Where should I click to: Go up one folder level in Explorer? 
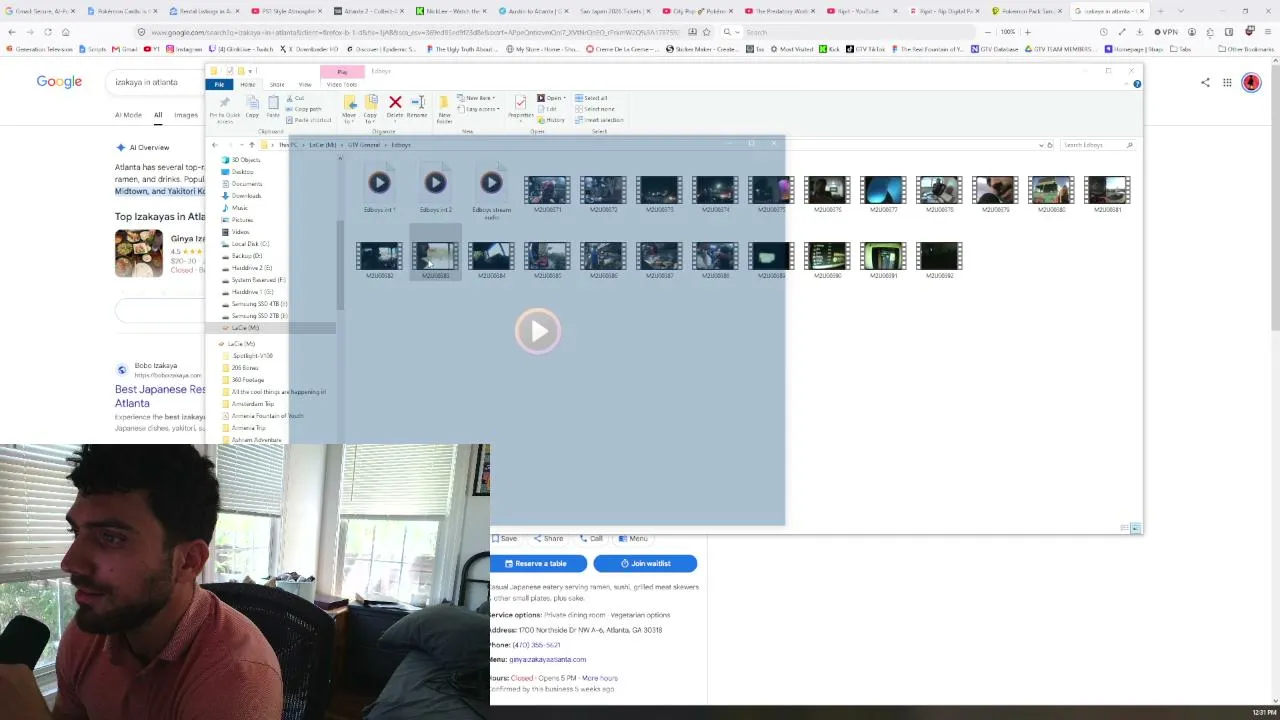click(x=252, y=145)
